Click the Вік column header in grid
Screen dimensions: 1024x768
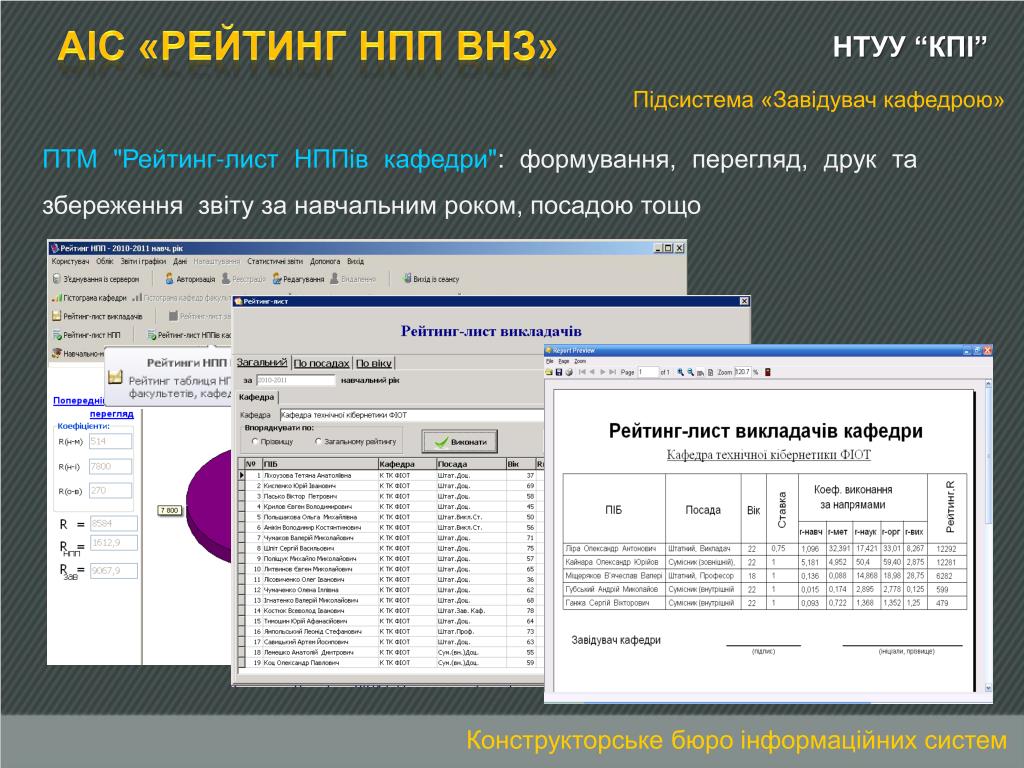coord(520,464)
